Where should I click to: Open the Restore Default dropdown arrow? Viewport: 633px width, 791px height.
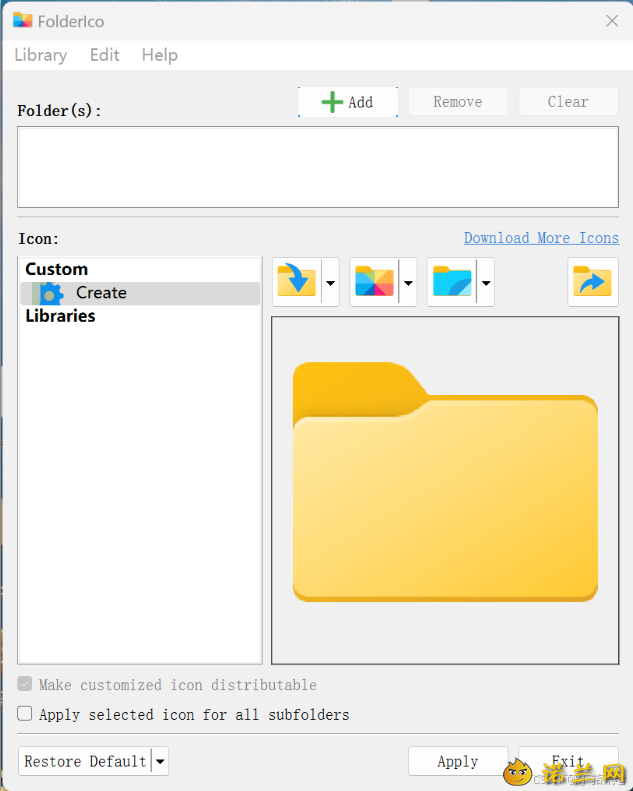tap(160, 761)
